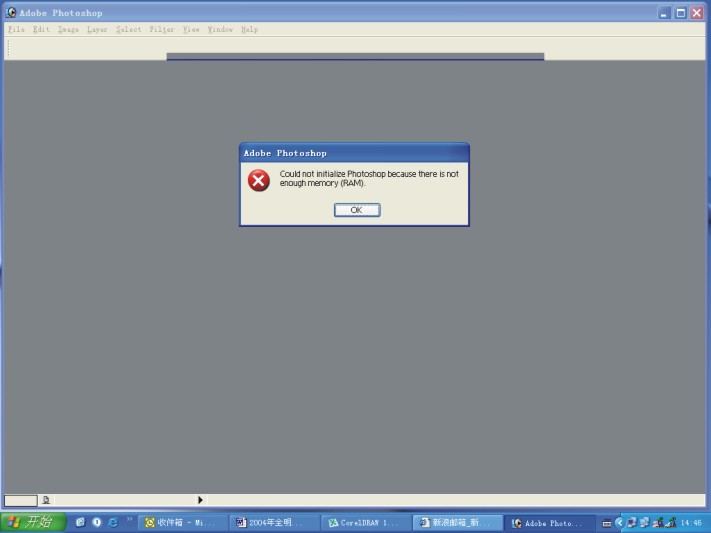The width and height of the screenshot is (711, 533).
Task: Switch to the 收件箱 mail taskbar button
Action: pos(181,522)
